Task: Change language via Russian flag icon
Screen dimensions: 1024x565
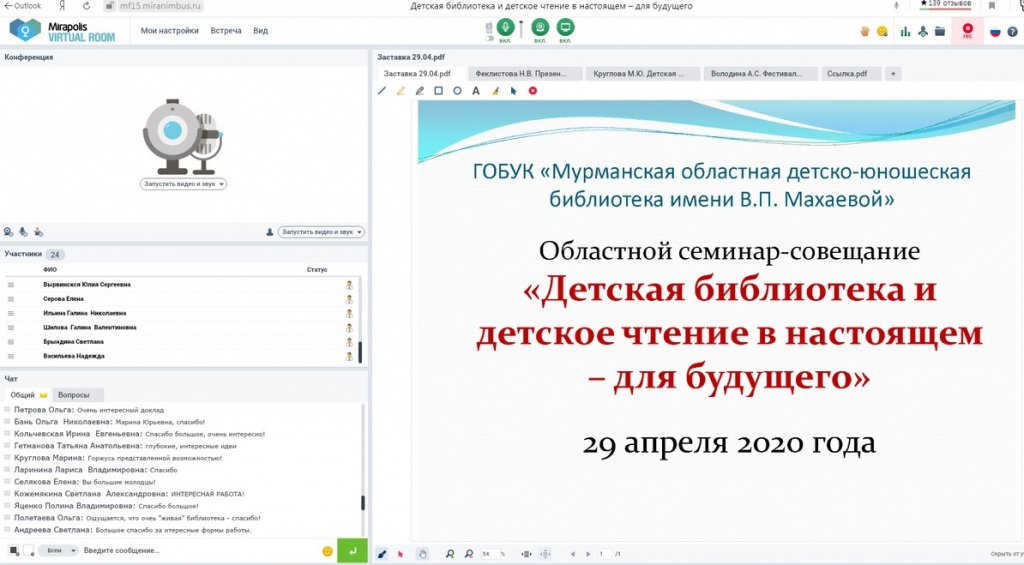Action: tap(995, 31)
